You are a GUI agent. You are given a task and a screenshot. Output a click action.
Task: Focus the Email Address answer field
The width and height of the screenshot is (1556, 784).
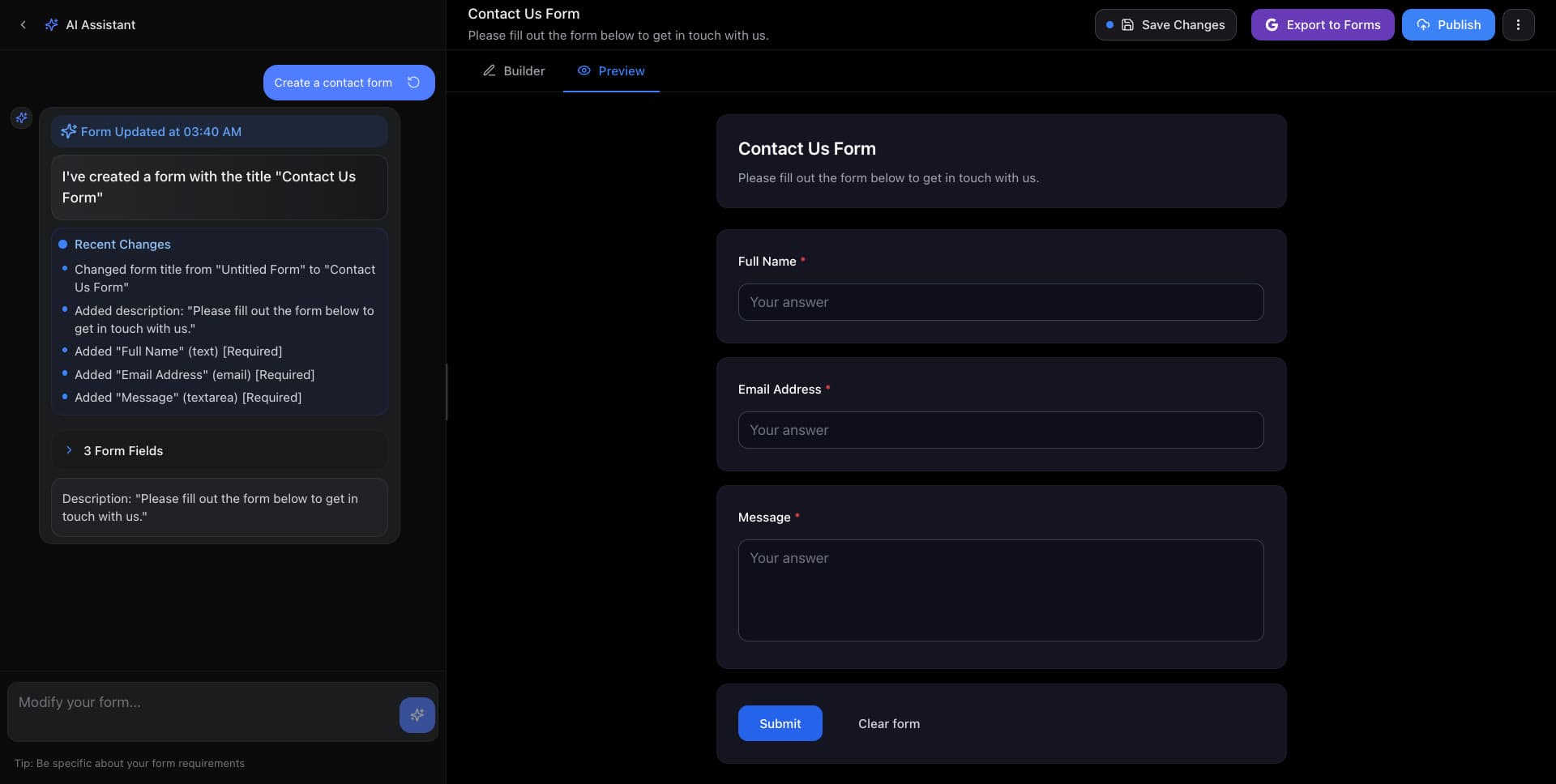click(x=1001, y=430)
